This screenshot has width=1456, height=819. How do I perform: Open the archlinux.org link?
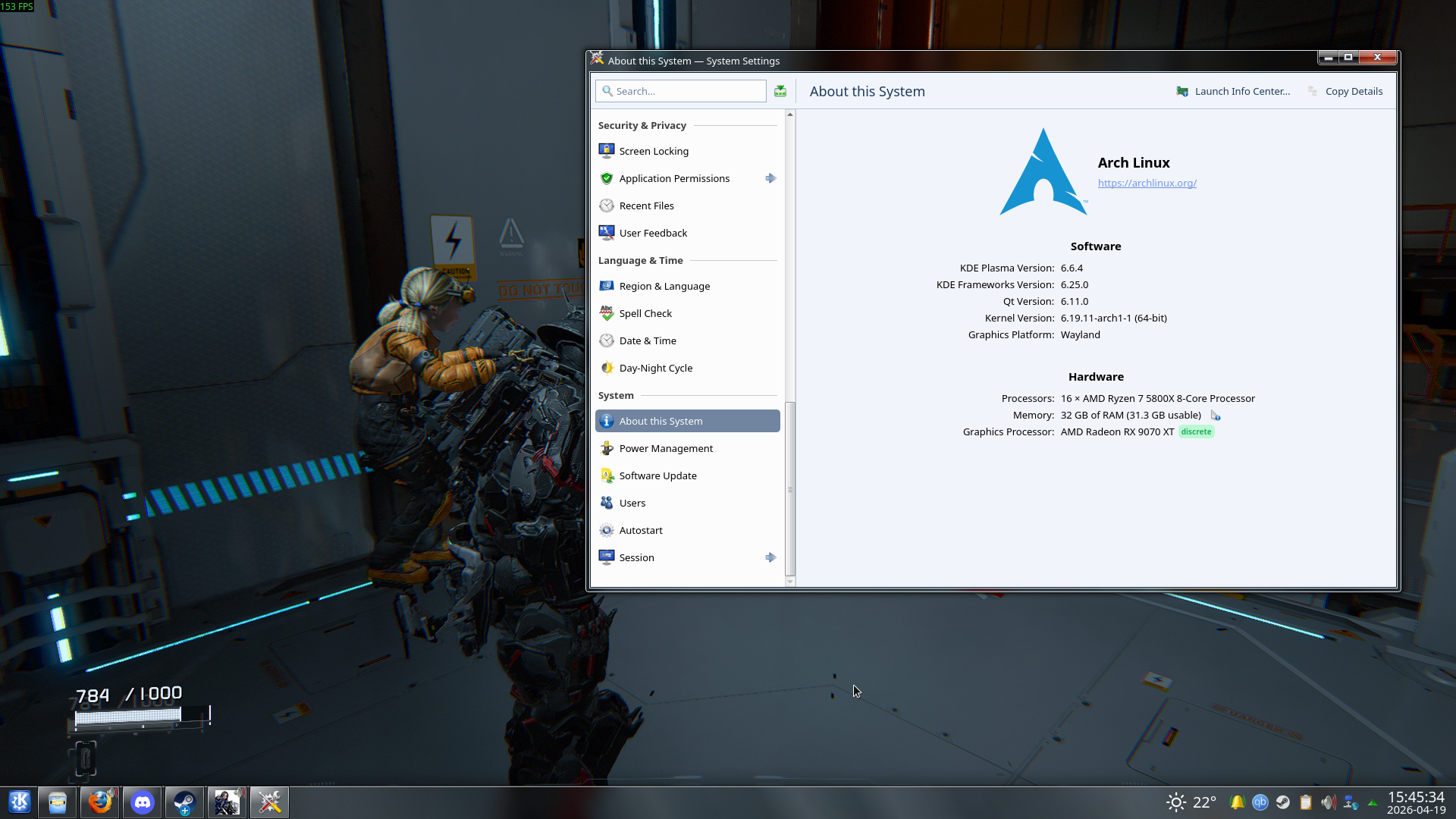[1147, 183]
